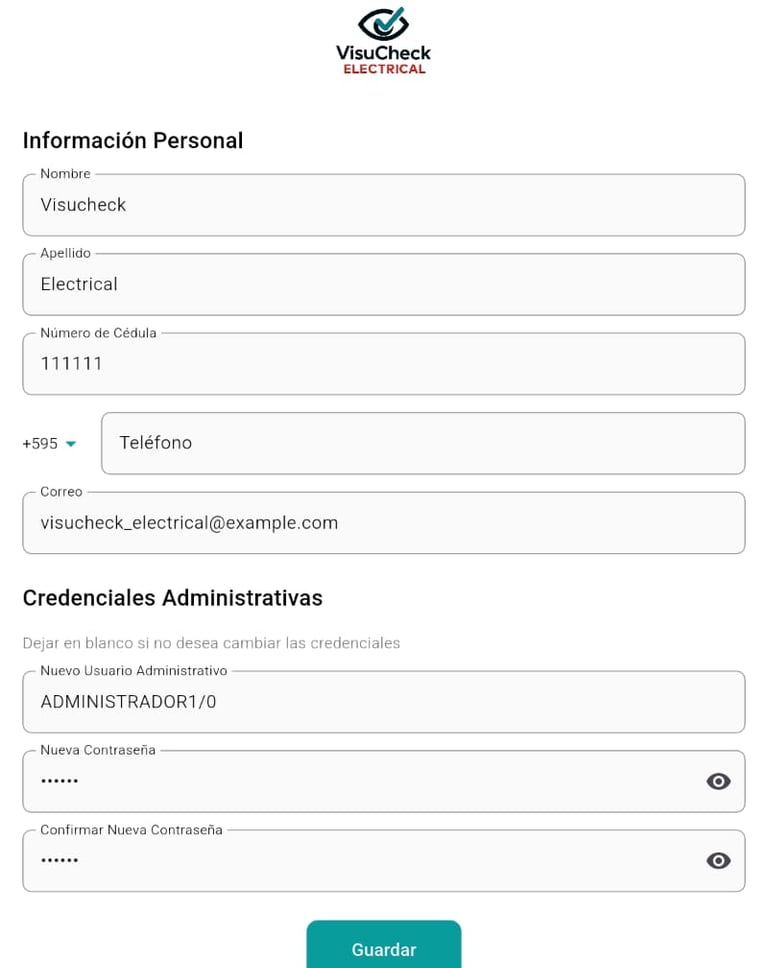Edit the Correo email field

[x=384, y=523]
